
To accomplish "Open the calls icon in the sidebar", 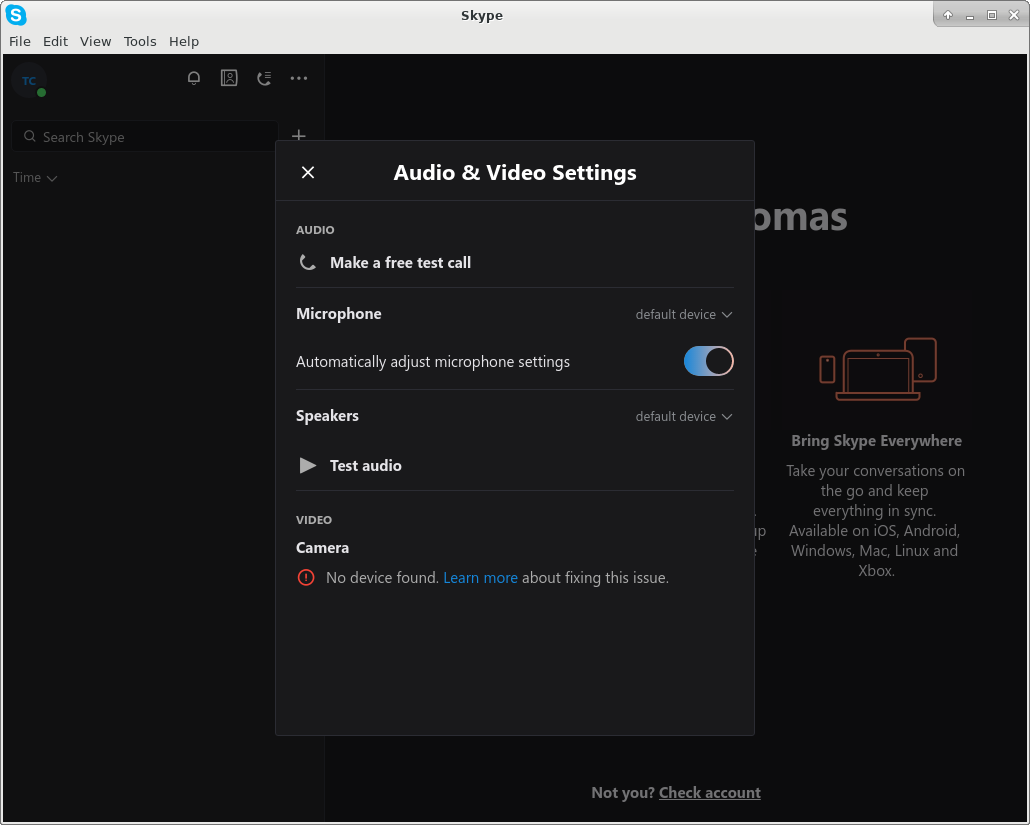I will (264, 78).
